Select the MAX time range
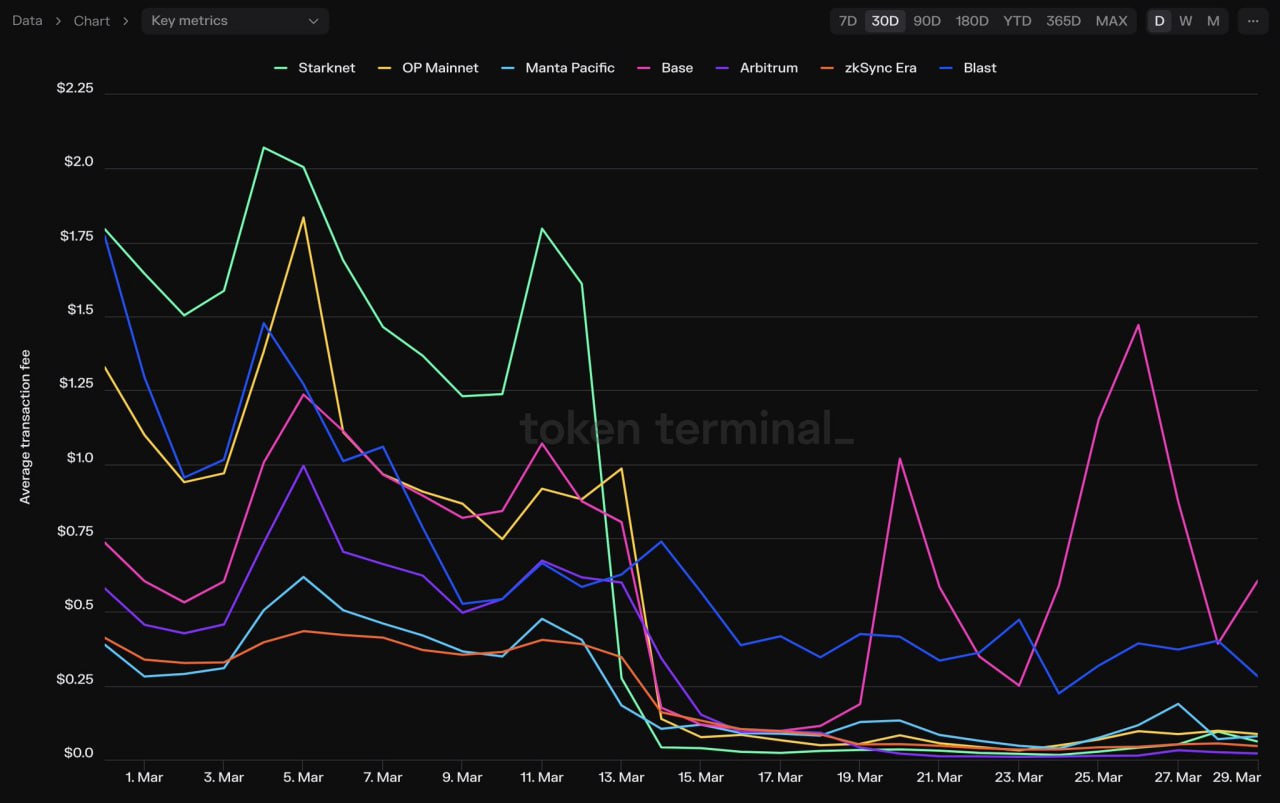 [1111, 21]
